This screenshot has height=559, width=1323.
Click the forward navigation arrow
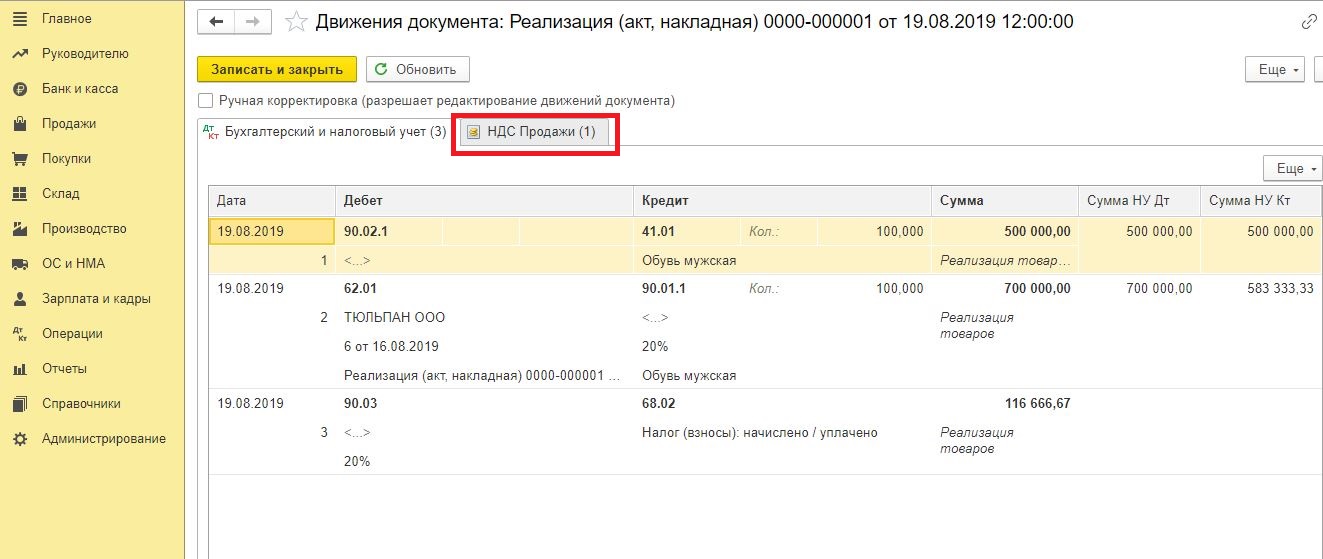click(x=253, y=21)
